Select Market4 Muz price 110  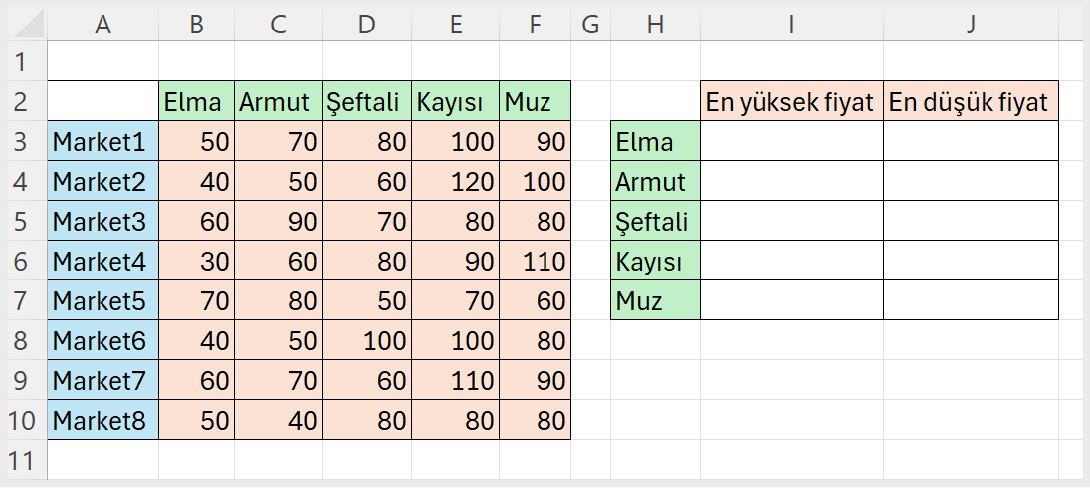pos(535,261)
